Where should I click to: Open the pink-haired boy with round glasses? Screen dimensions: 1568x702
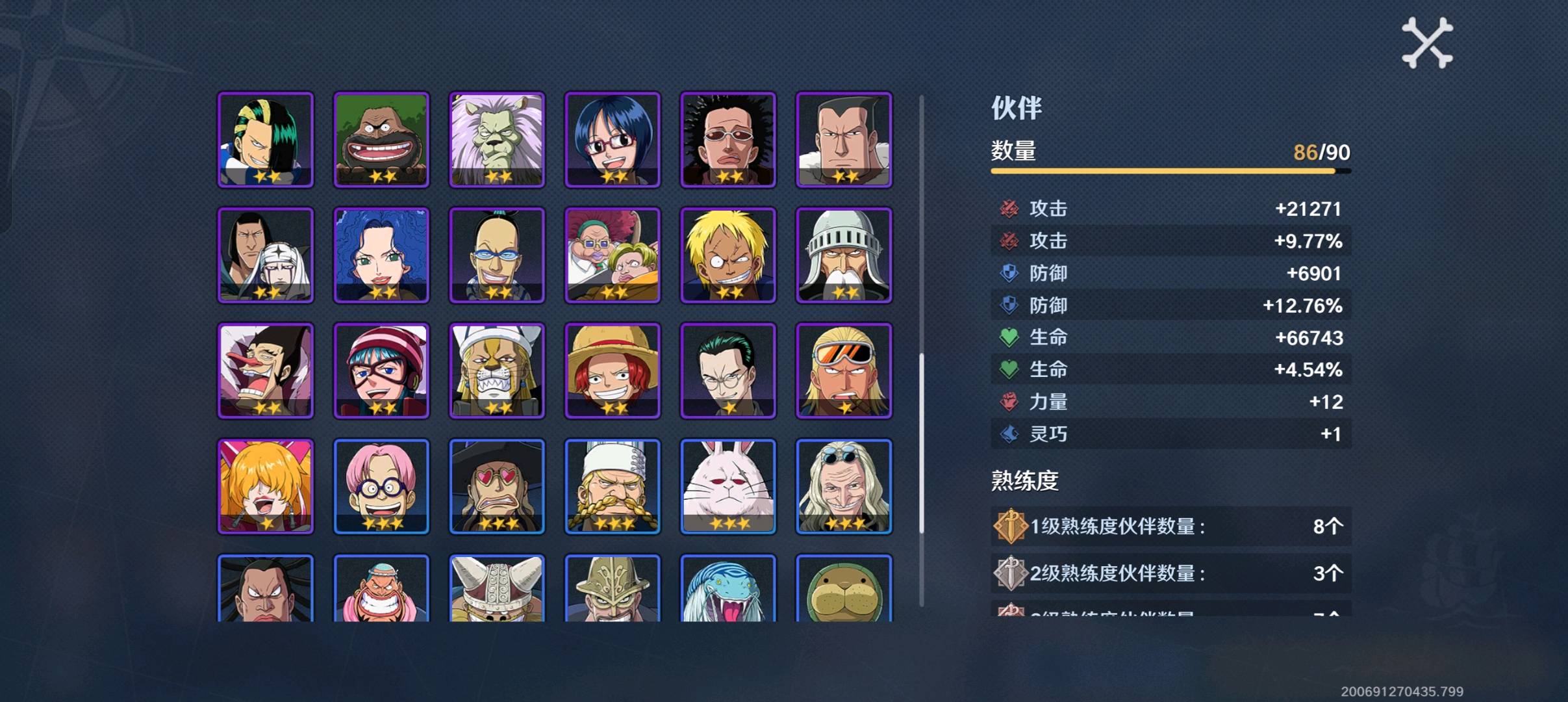pos(381,487)
